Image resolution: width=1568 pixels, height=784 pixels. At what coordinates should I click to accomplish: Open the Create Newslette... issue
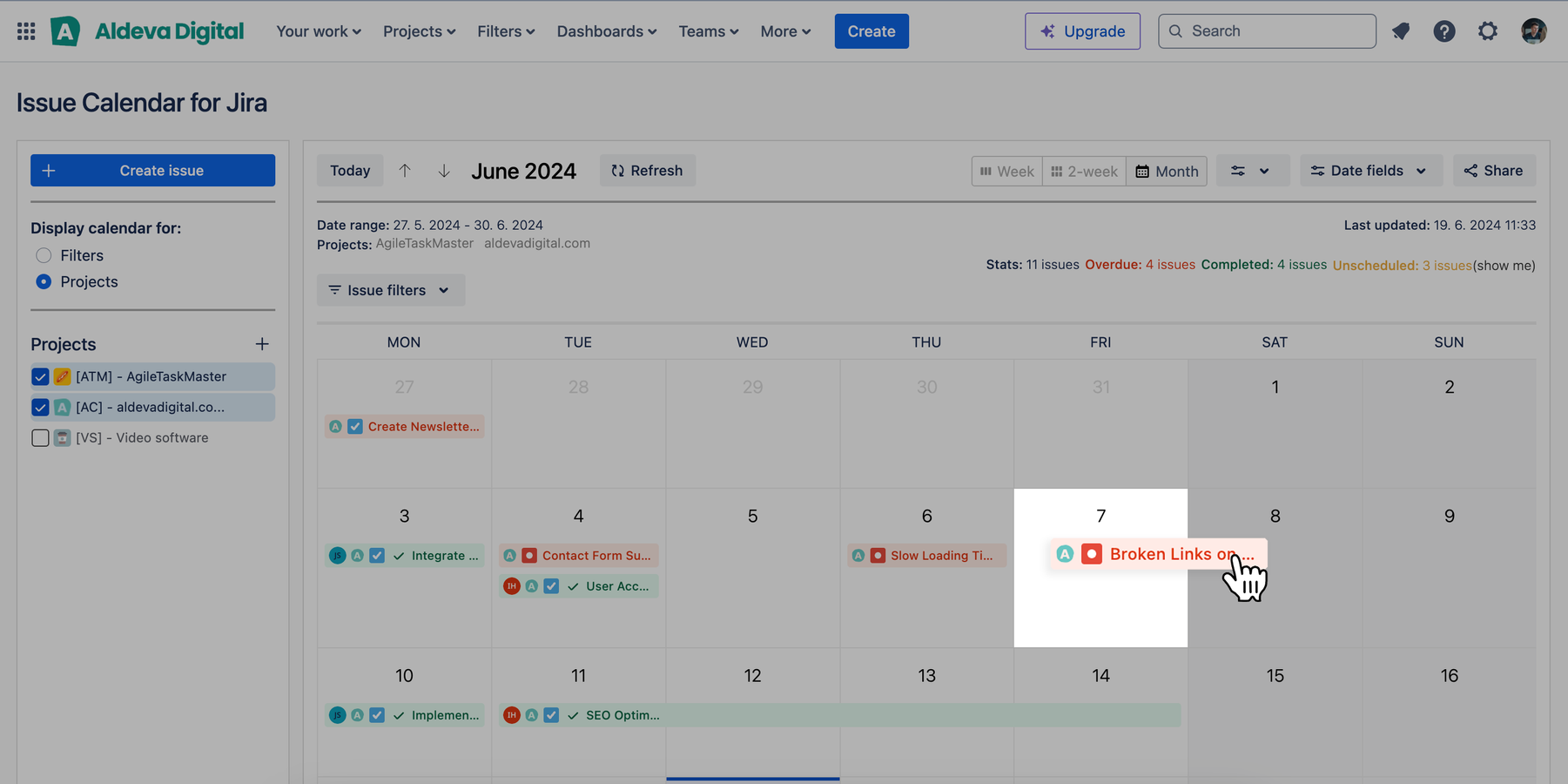404,427
